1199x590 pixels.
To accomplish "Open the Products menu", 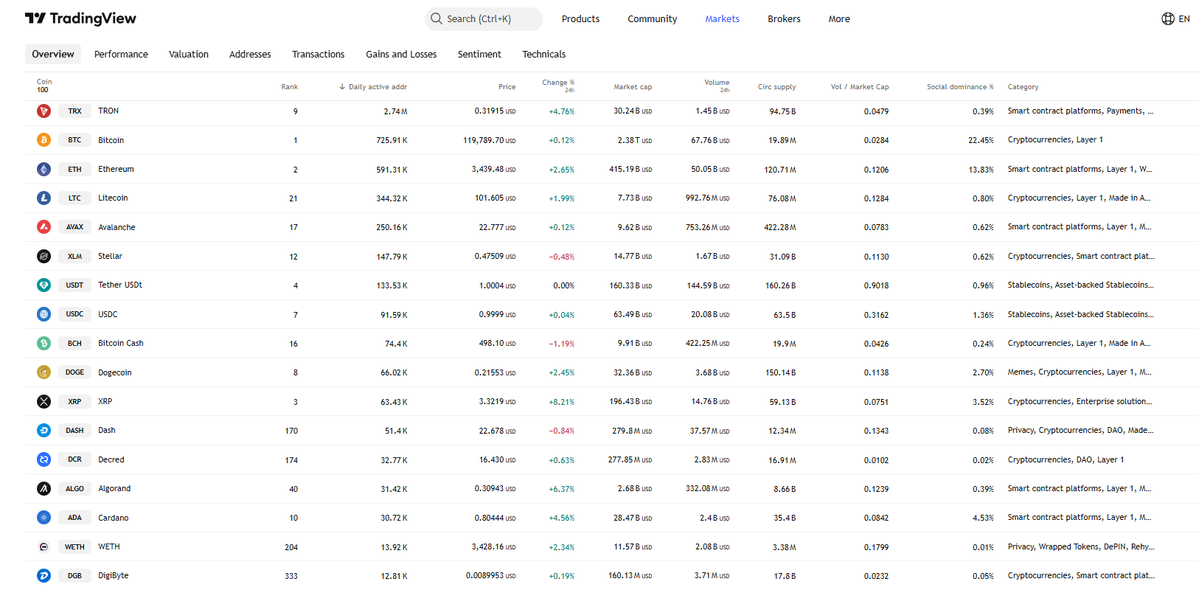I will coord(580,19).
